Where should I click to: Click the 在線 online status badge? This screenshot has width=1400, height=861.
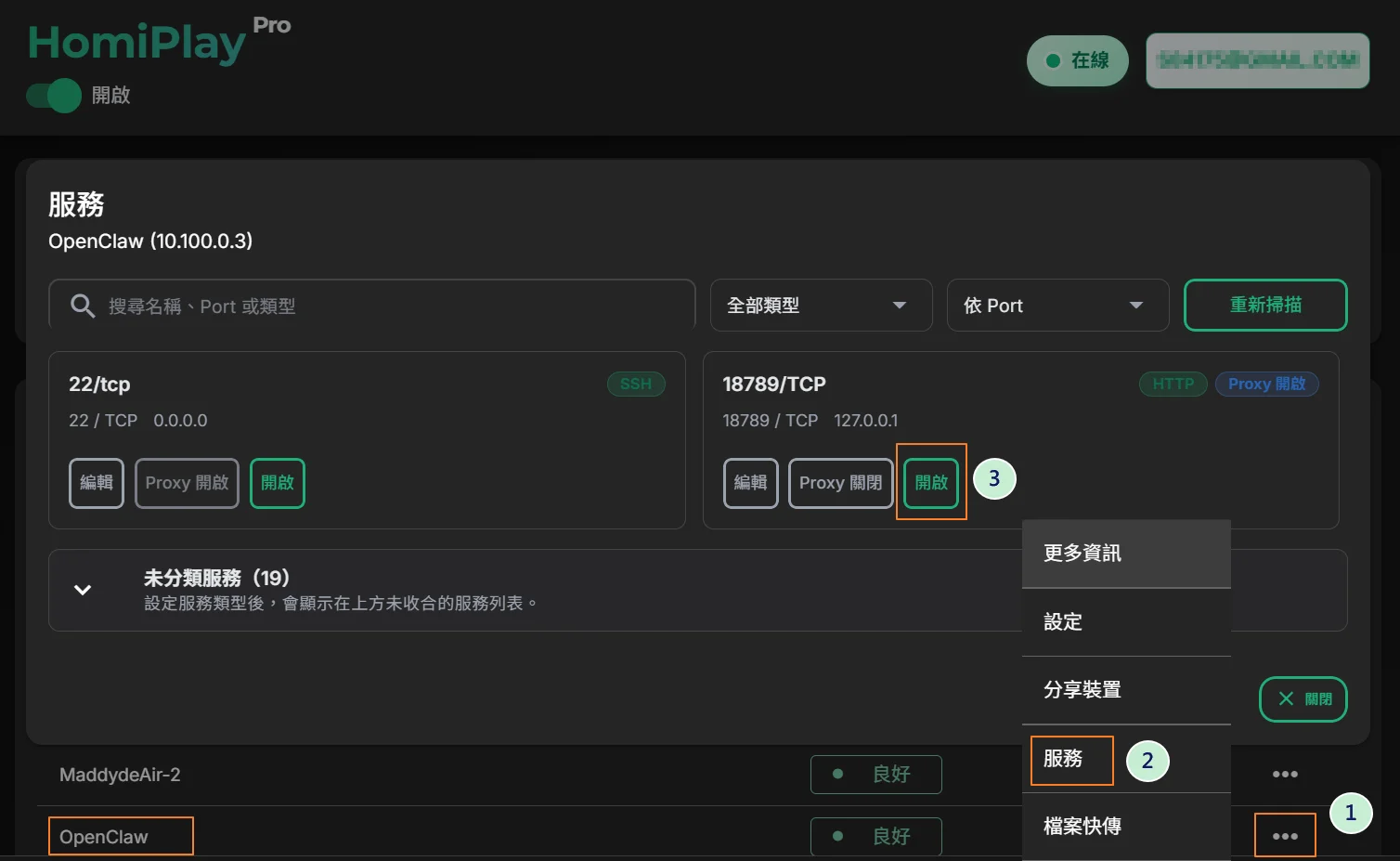pos(1077,60)
